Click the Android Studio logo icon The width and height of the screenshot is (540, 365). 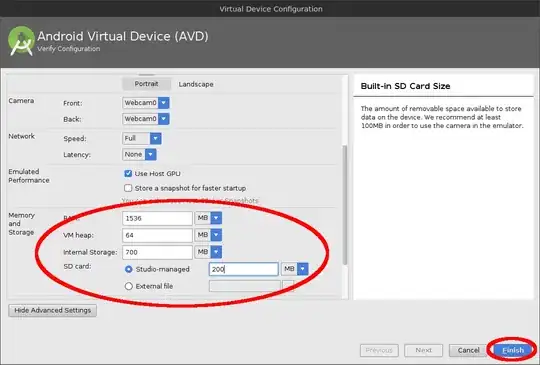point(21,41)
